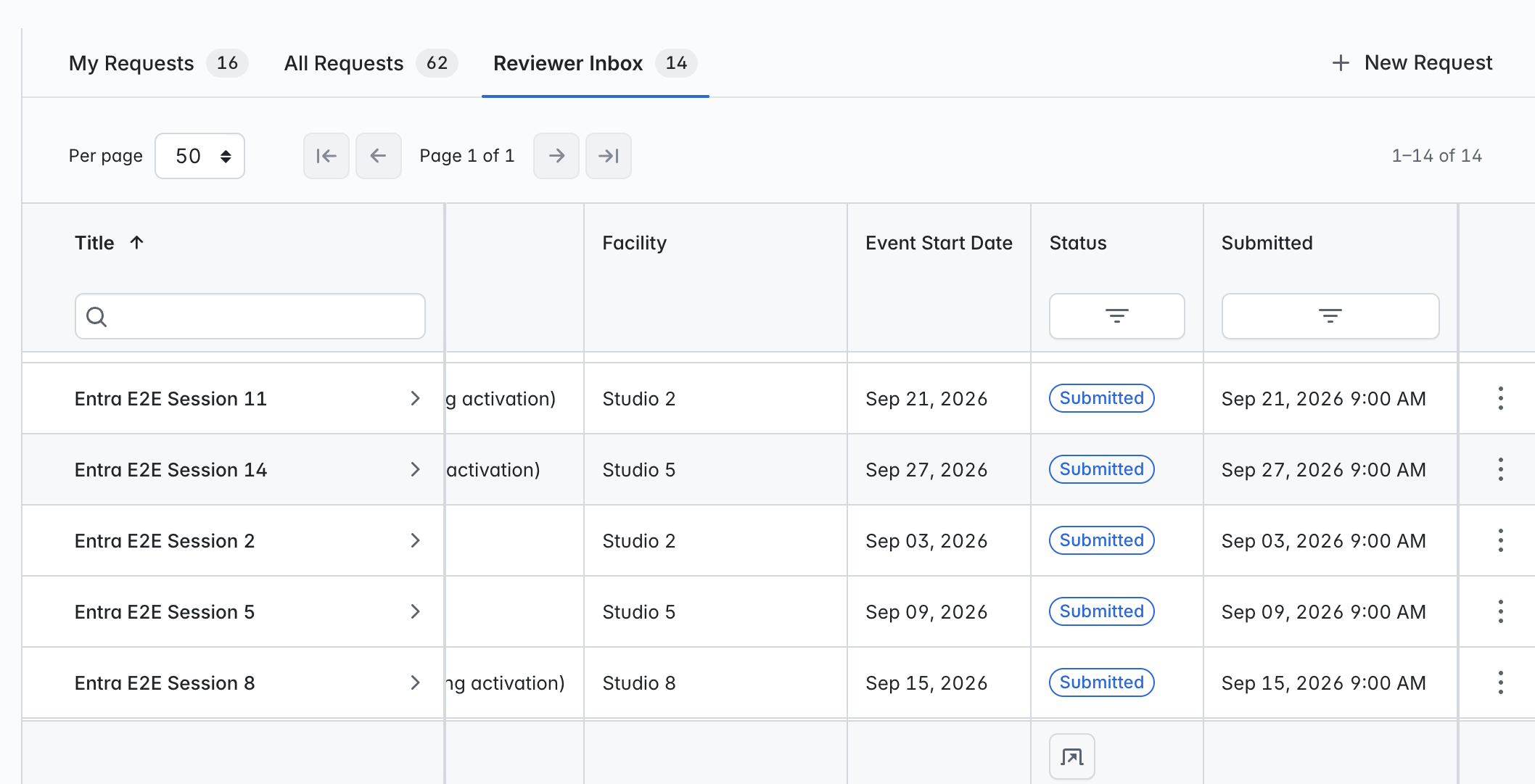The height and width of the screenshot is (784, 1535).
Task: Click the search box in the Title column
Action: click(250, 316)
